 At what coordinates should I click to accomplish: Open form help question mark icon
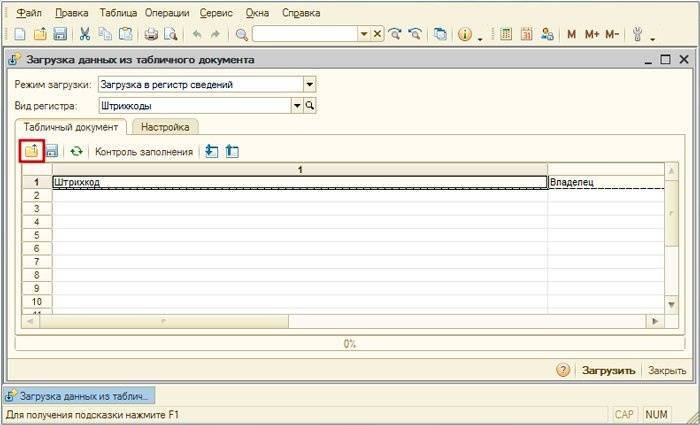(563, 371)
